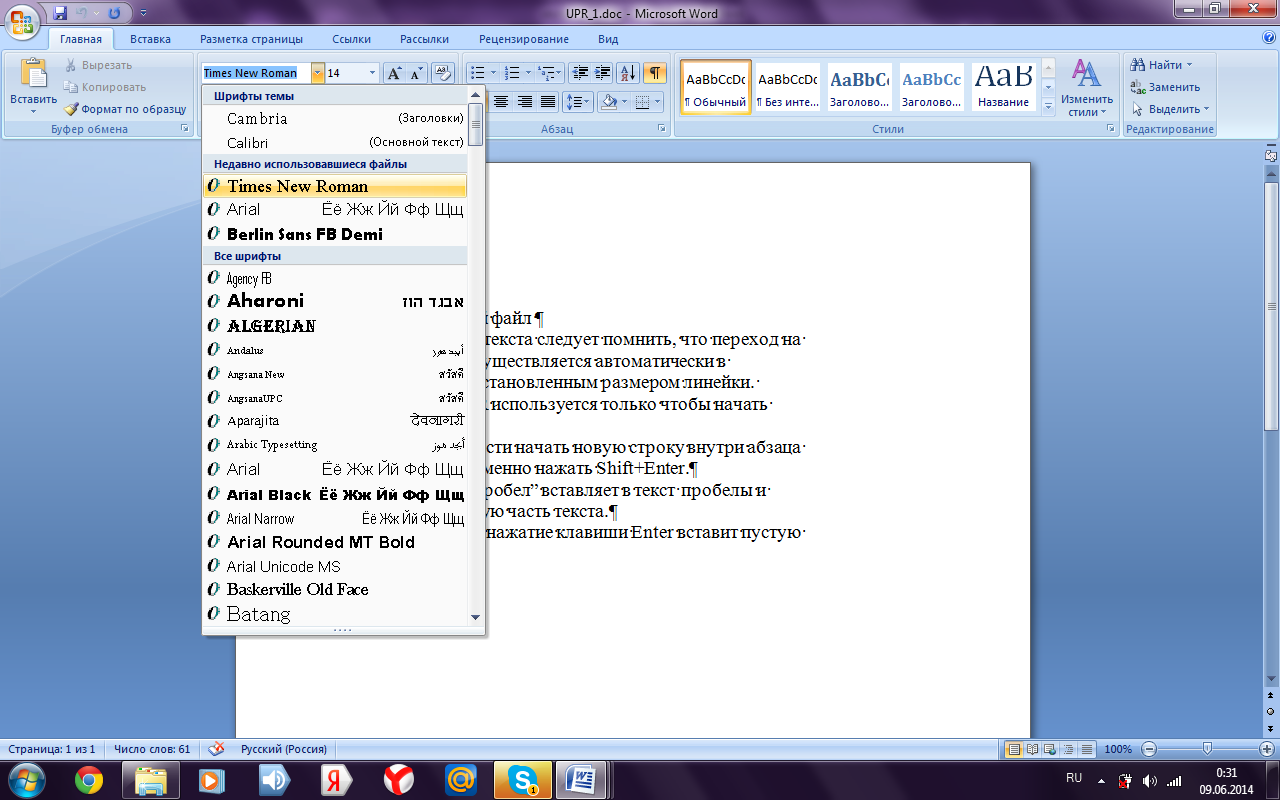Save the document from Quick Access toolbar
The image size is (1280, 800).
tap(60, 13)
